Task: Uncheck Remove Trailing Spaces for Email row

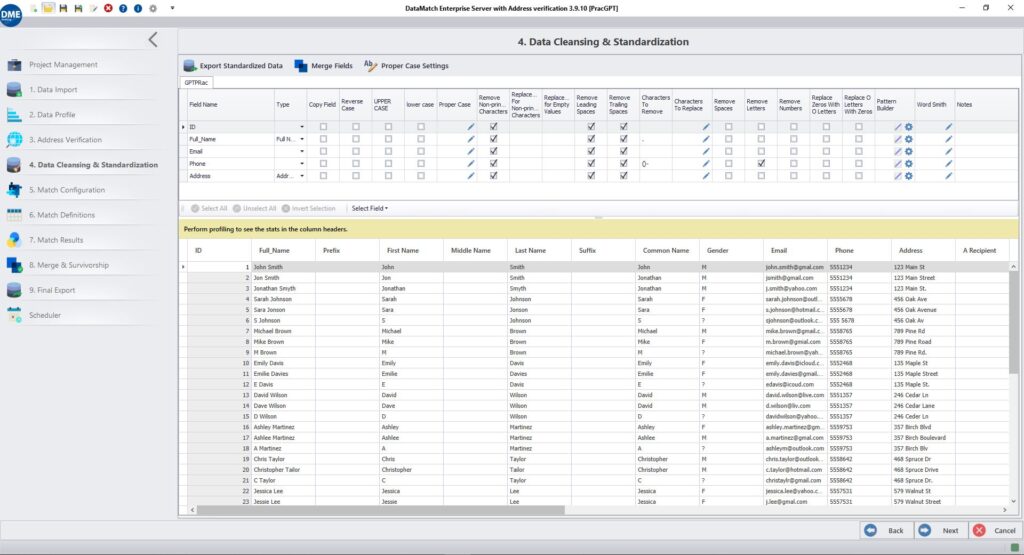Action: tap(624, 151)
